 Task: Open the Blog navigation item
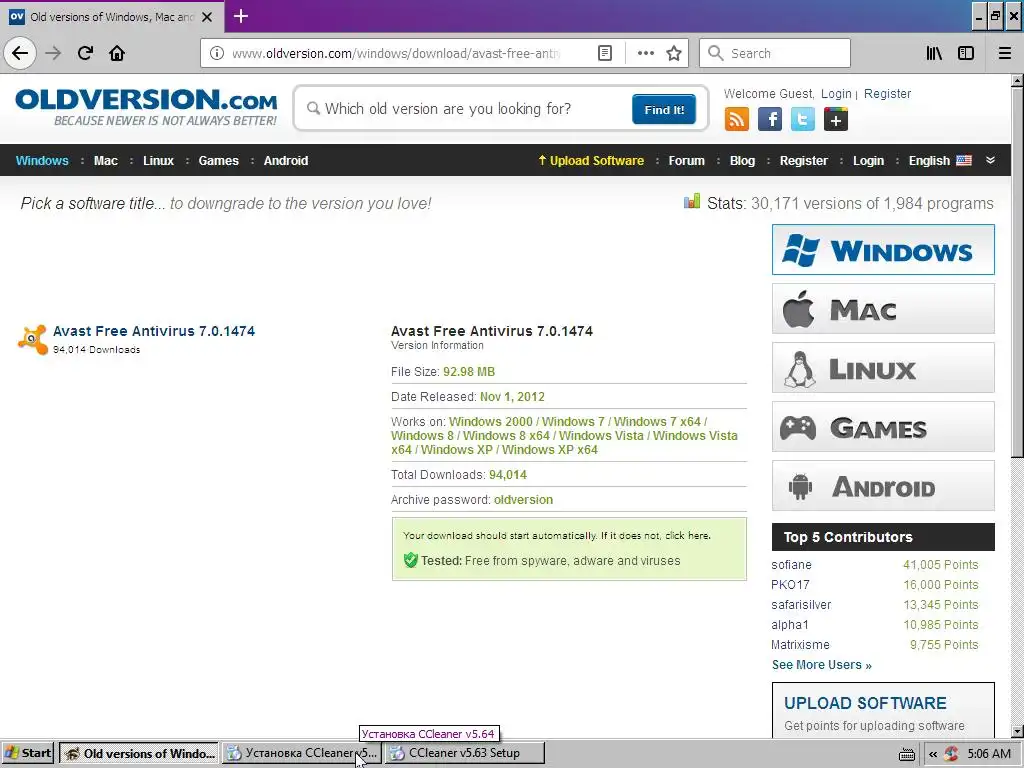click(742, 161)
